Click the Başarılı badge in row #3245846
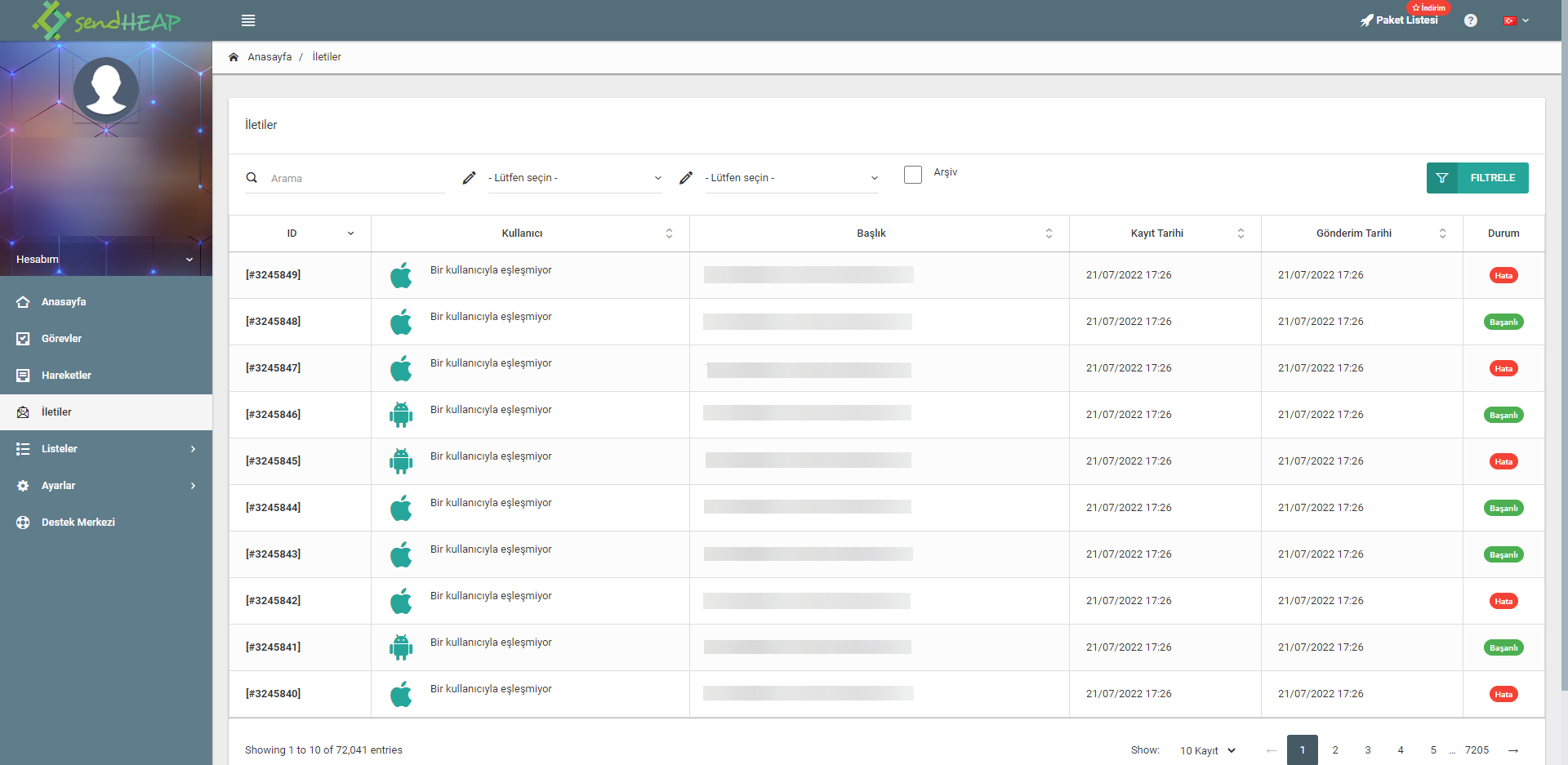The height and width of the screenshot is (765, 1568). 1503,416
